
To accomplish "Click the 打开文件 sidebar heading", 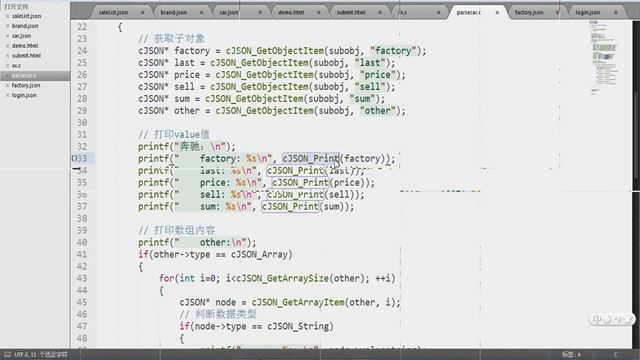I will (16, 7).
